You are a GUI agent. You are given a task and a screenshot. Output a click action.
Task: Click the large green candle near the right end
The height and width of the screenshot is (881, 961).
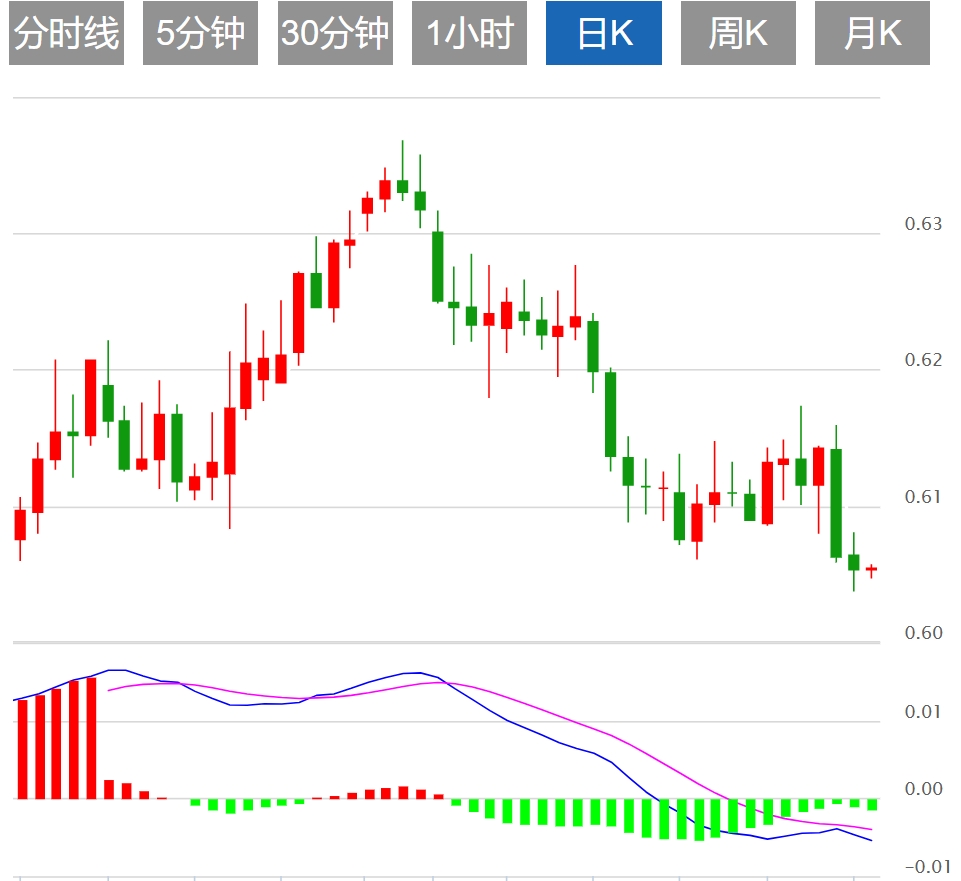point(836,502)
